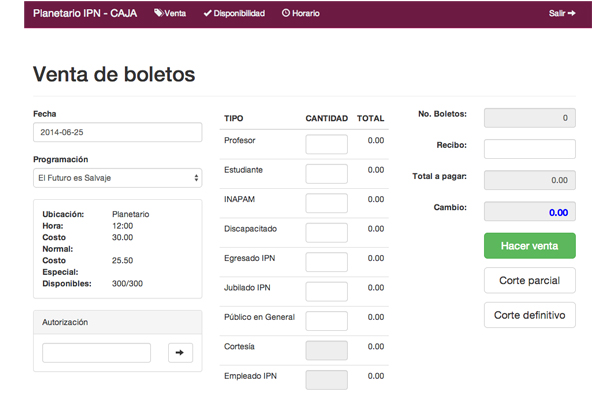
Task: Open the Horario menu item
Action: (301, 13)
